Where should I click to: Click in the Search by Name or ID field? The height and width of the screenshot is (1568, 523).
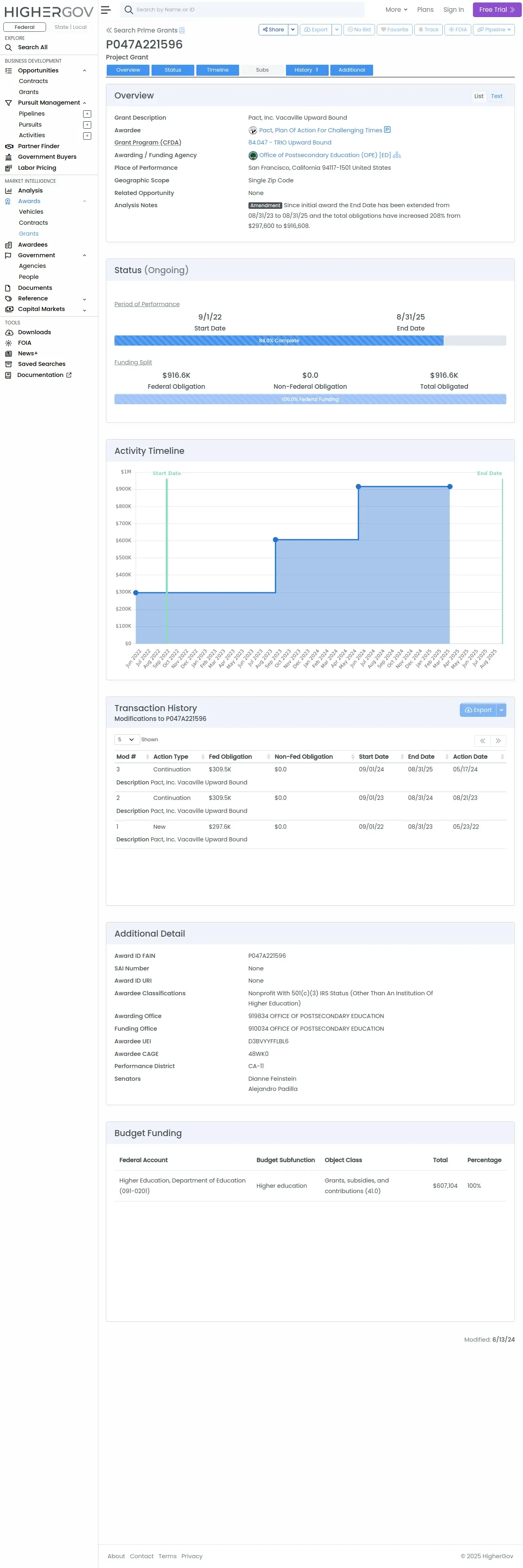point(248,10)
